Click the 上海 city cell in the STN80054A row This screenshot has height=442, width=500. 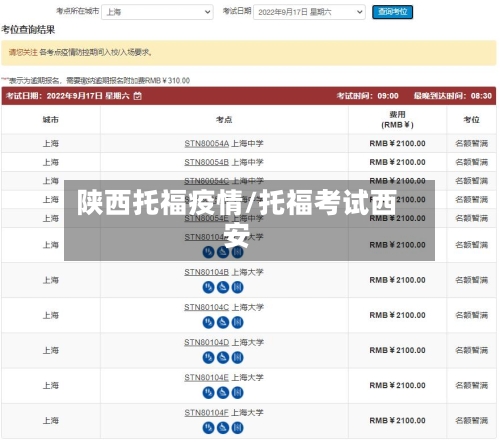point(51,144)
